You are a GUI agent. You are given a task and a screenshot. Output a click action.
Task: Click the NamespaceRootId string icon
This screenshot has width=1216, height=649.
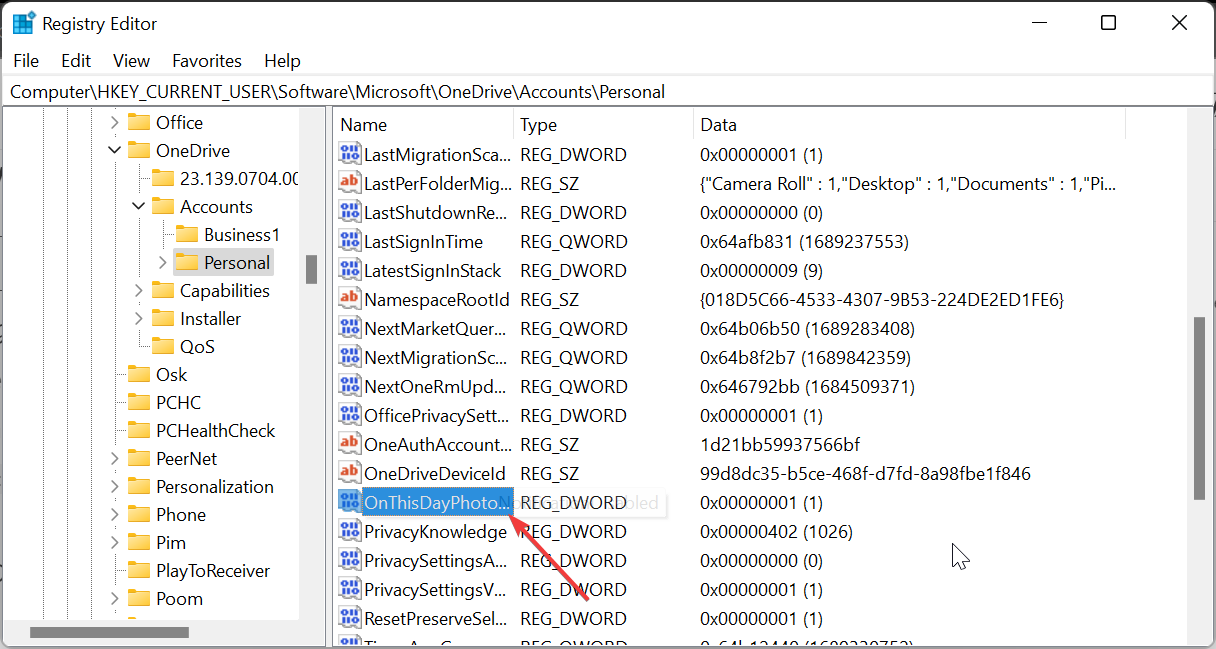coord(349,300)
